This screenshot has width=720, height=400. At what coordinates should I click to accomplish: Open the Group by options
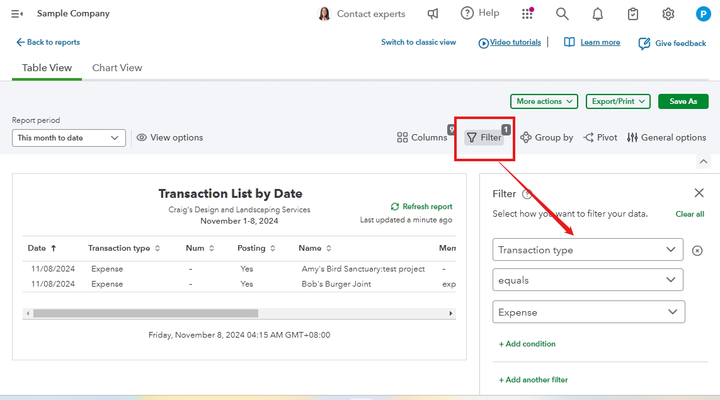click(547, 138)
